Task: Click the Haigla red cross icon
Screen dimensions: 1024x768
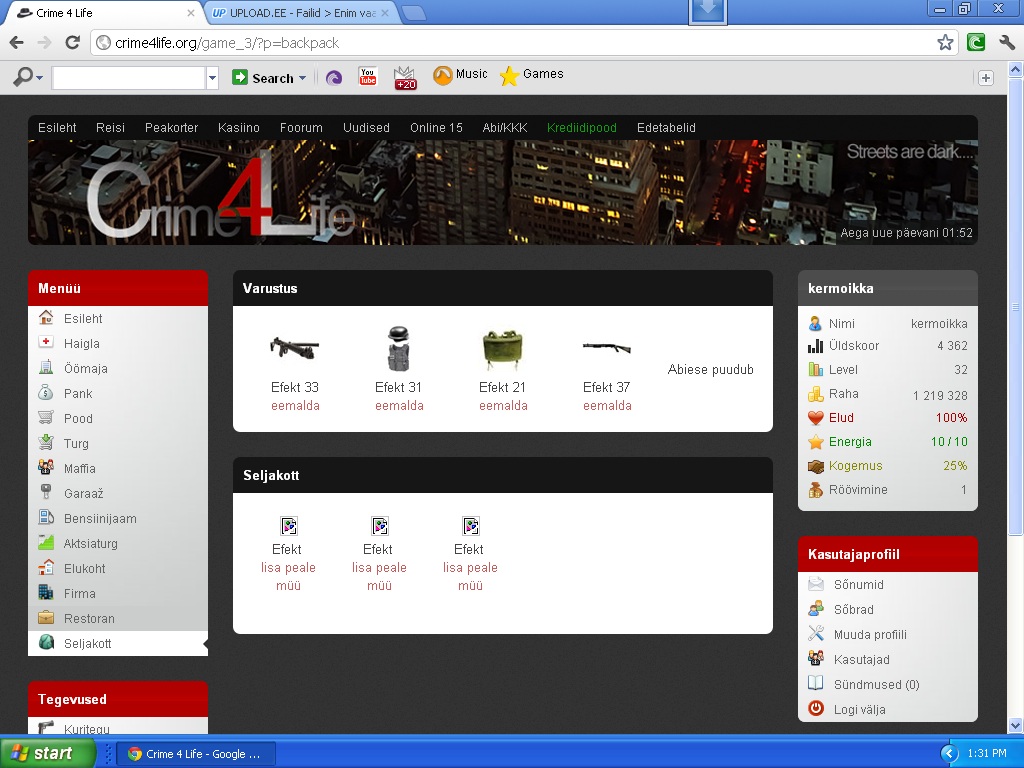Action: (46, 343)
